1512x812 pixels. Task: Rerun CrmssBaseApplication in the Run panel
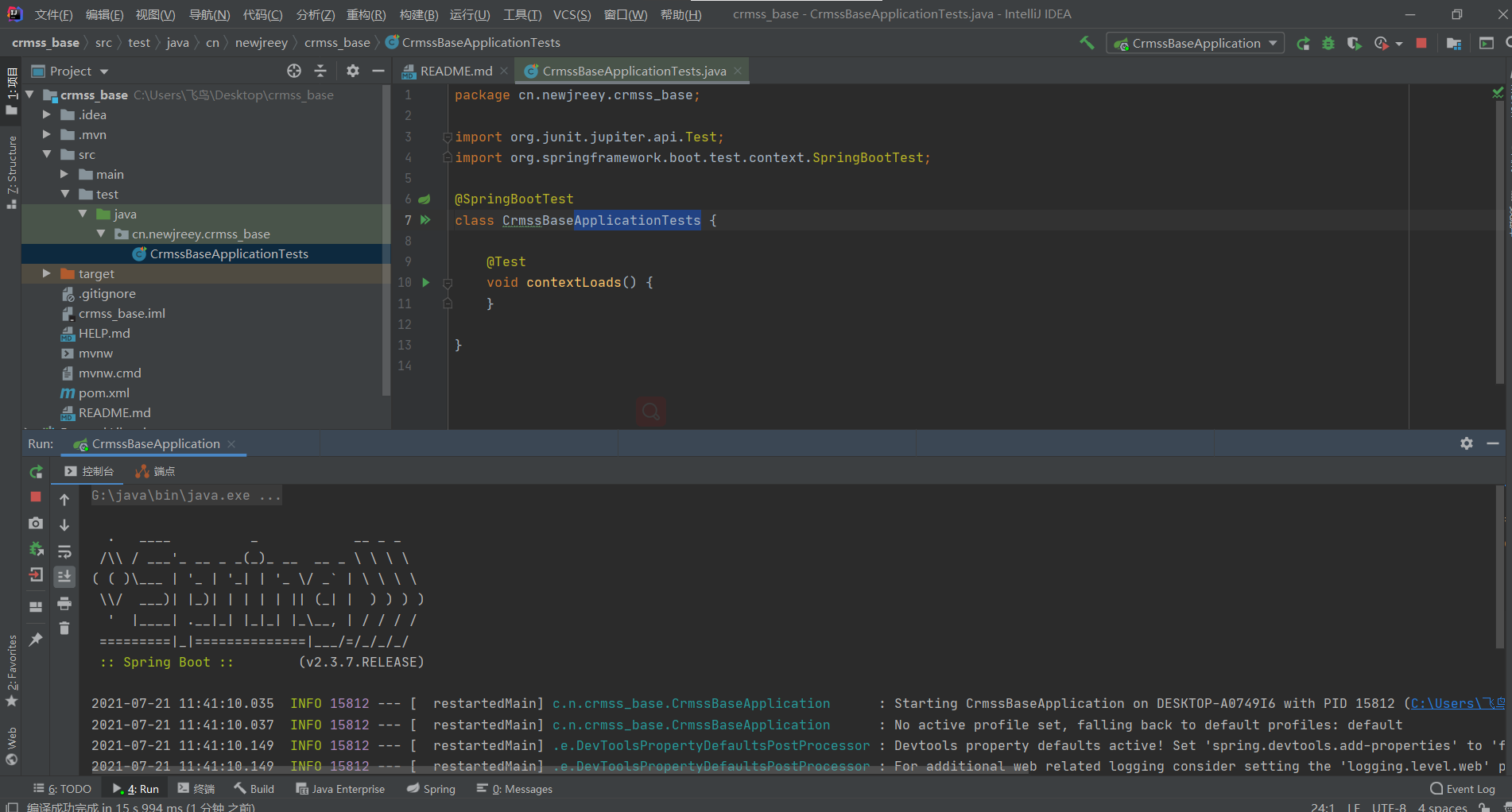pyautogui.click(x=36, y=472)
